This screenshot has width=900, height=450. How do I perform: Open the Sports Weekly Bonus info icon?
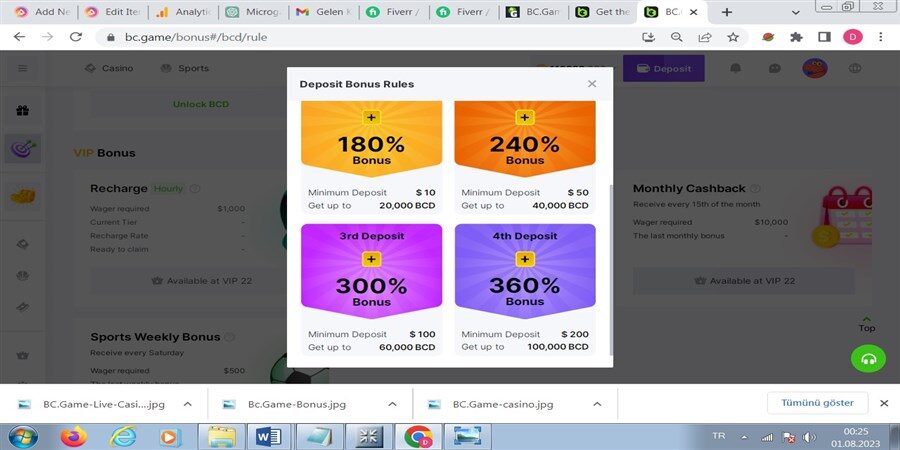[x=229, y=337]
